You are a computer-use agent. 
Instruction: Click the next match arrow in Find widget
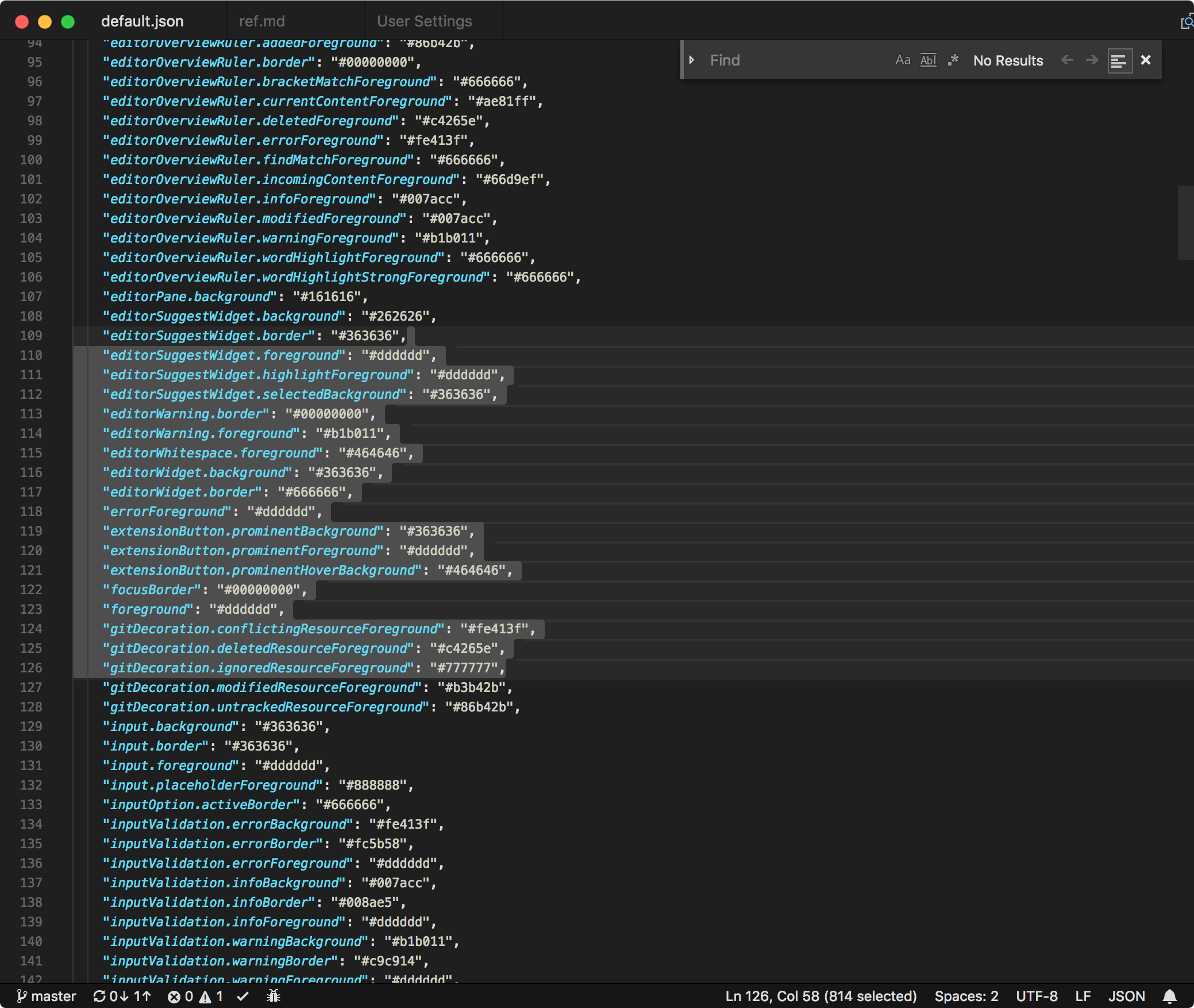pos(1091,60)
